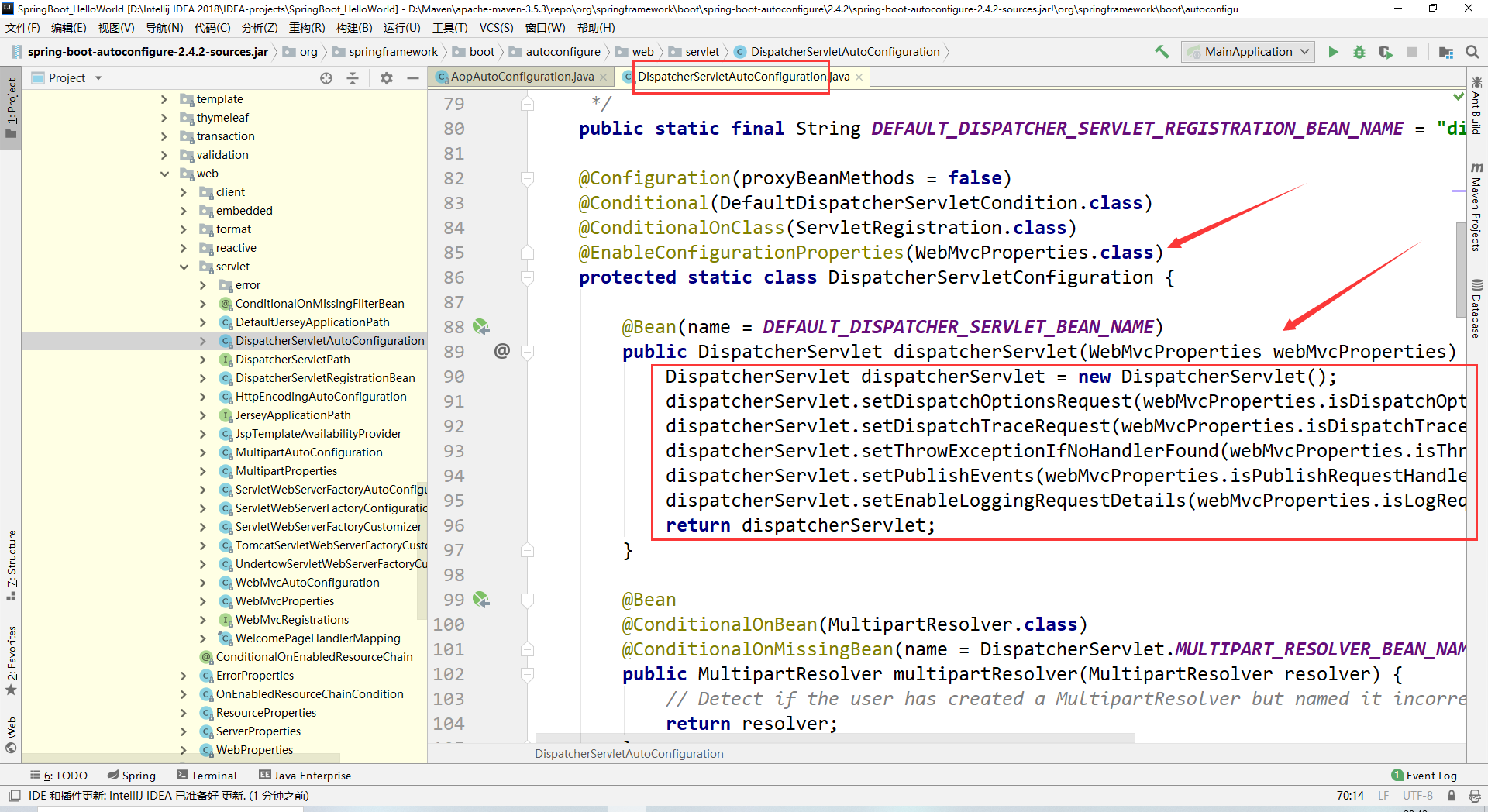
Task: Open the TODO tool window
Action: (59, 776)
